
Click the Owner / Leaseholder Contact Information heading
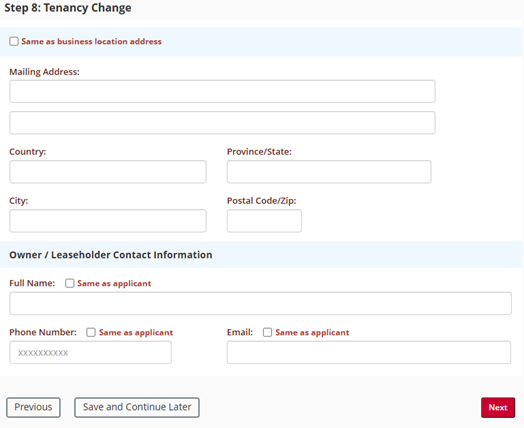pyautogui.click(x=111, y=255)
